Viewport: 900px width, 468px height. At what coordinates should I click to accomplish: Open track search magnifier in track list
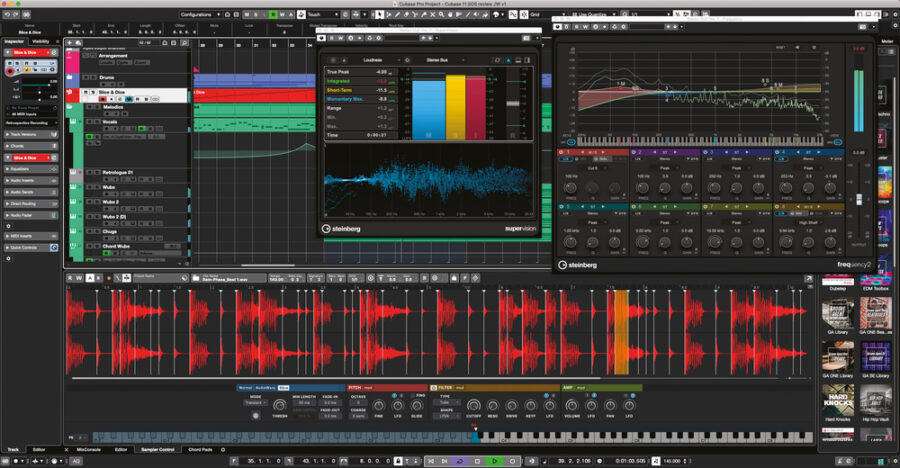click(184, 43)
